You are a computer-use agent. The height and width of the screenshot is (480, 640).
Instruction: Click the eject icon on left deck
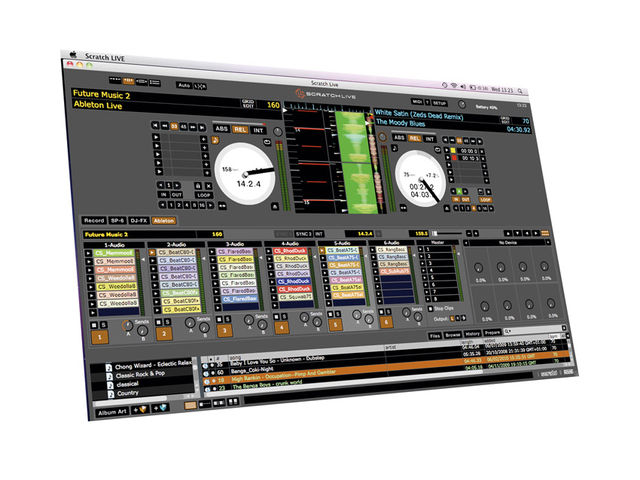[x=276, y=207]
